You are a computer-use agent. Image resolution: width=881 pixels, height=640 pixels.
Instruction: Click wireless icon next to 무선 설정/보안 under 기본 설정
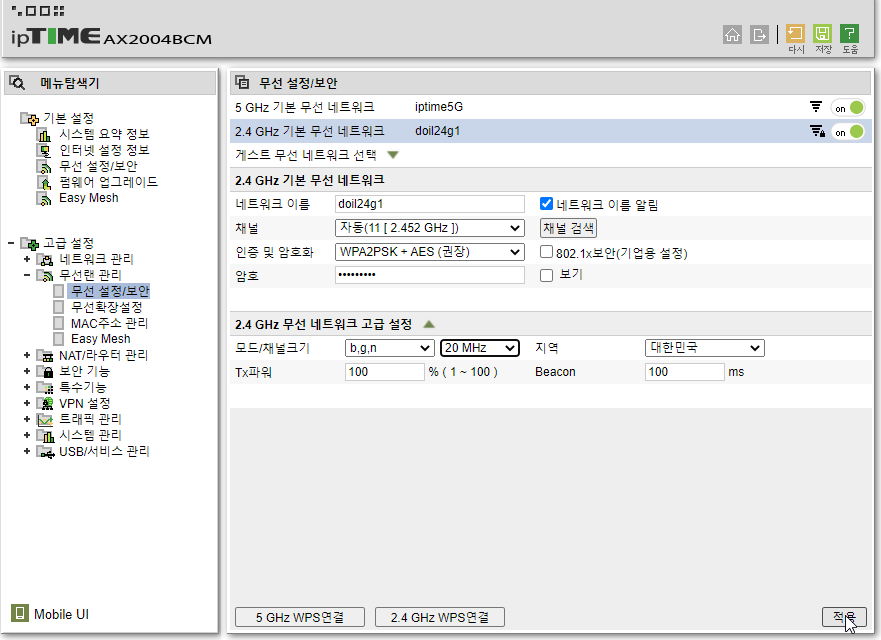tap(44, 167)
